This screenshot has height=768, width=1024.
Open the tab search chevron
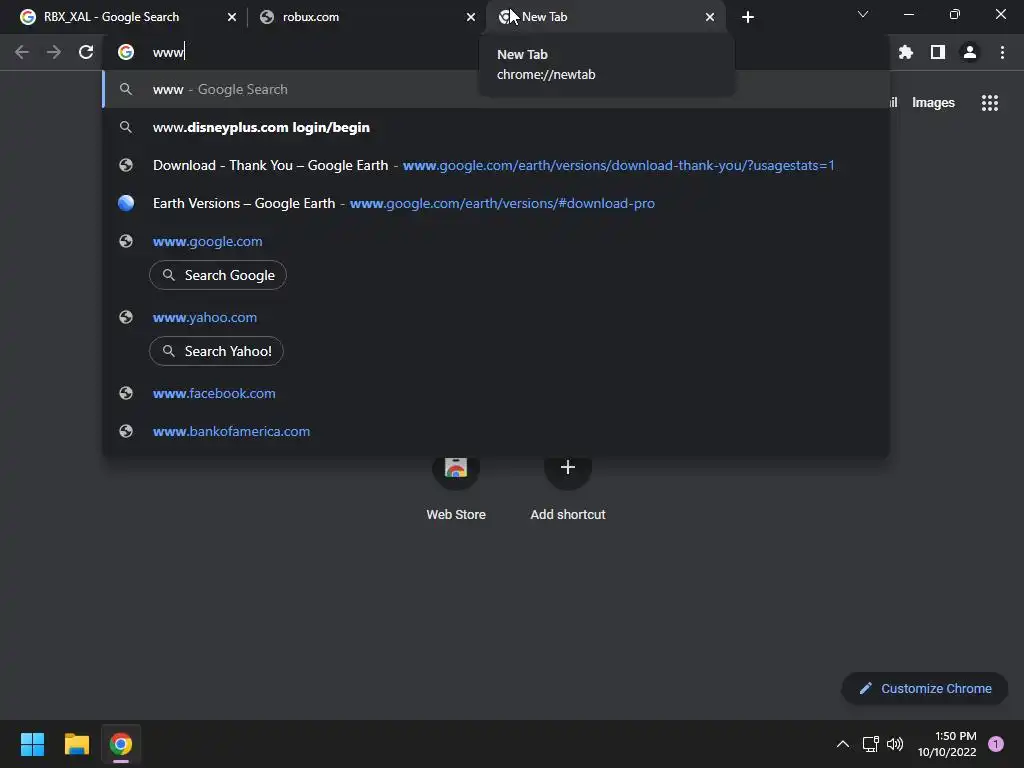pos(863,14)
